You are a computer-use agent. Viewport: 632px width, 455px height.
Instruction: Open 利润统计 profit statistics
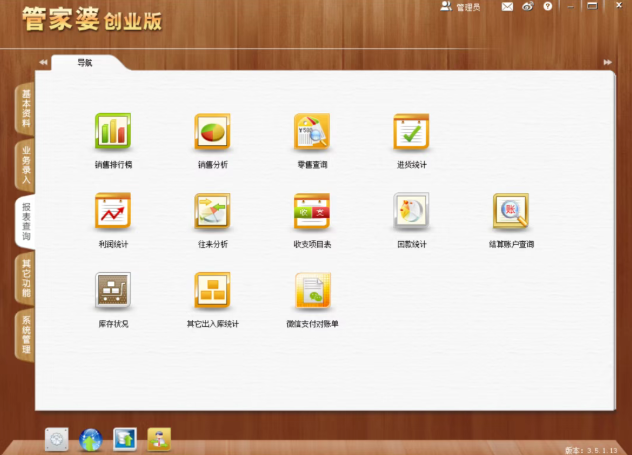click(113, 212)
